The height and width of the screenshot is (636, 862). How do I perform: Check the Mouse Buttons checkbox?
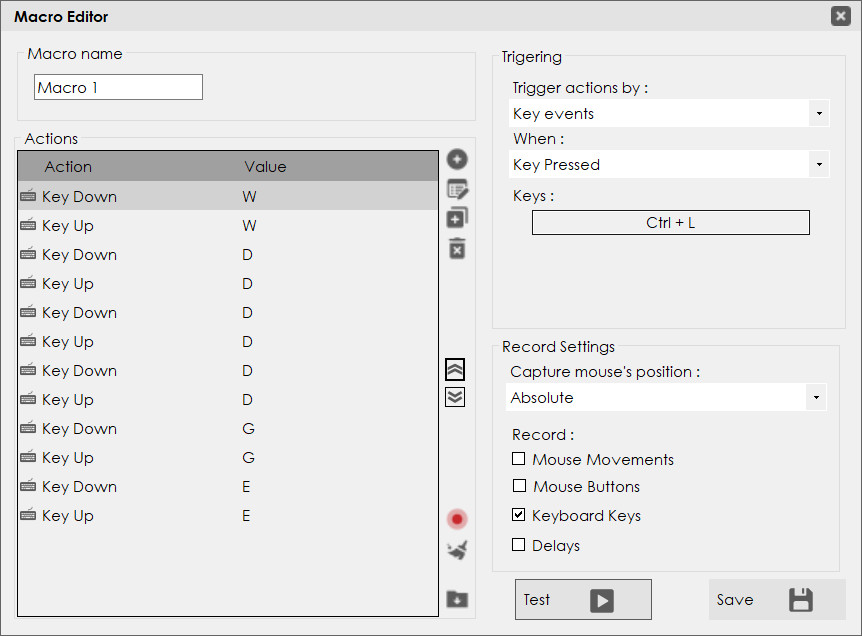pos(518,486)
